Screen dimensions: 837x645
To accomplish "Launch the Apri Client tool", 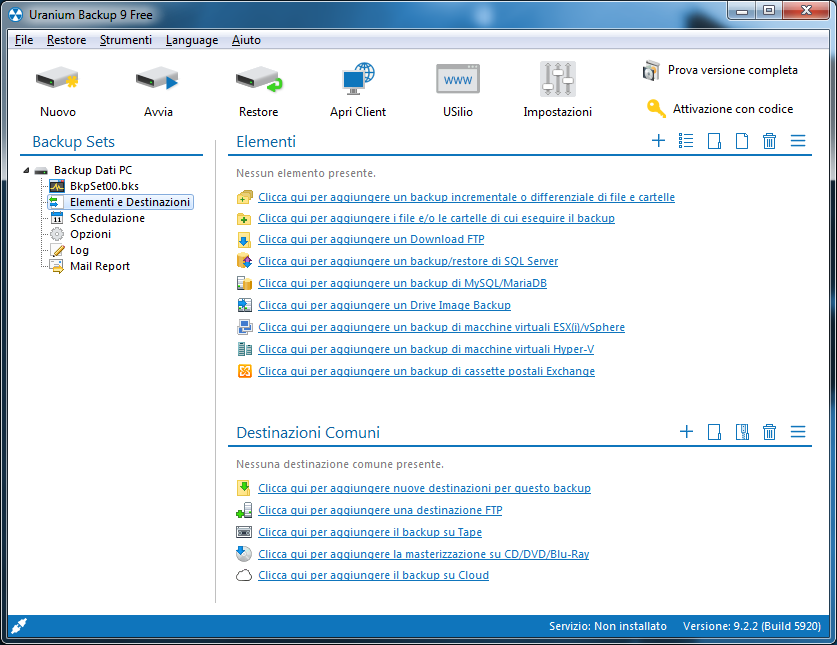I will 358,80.
